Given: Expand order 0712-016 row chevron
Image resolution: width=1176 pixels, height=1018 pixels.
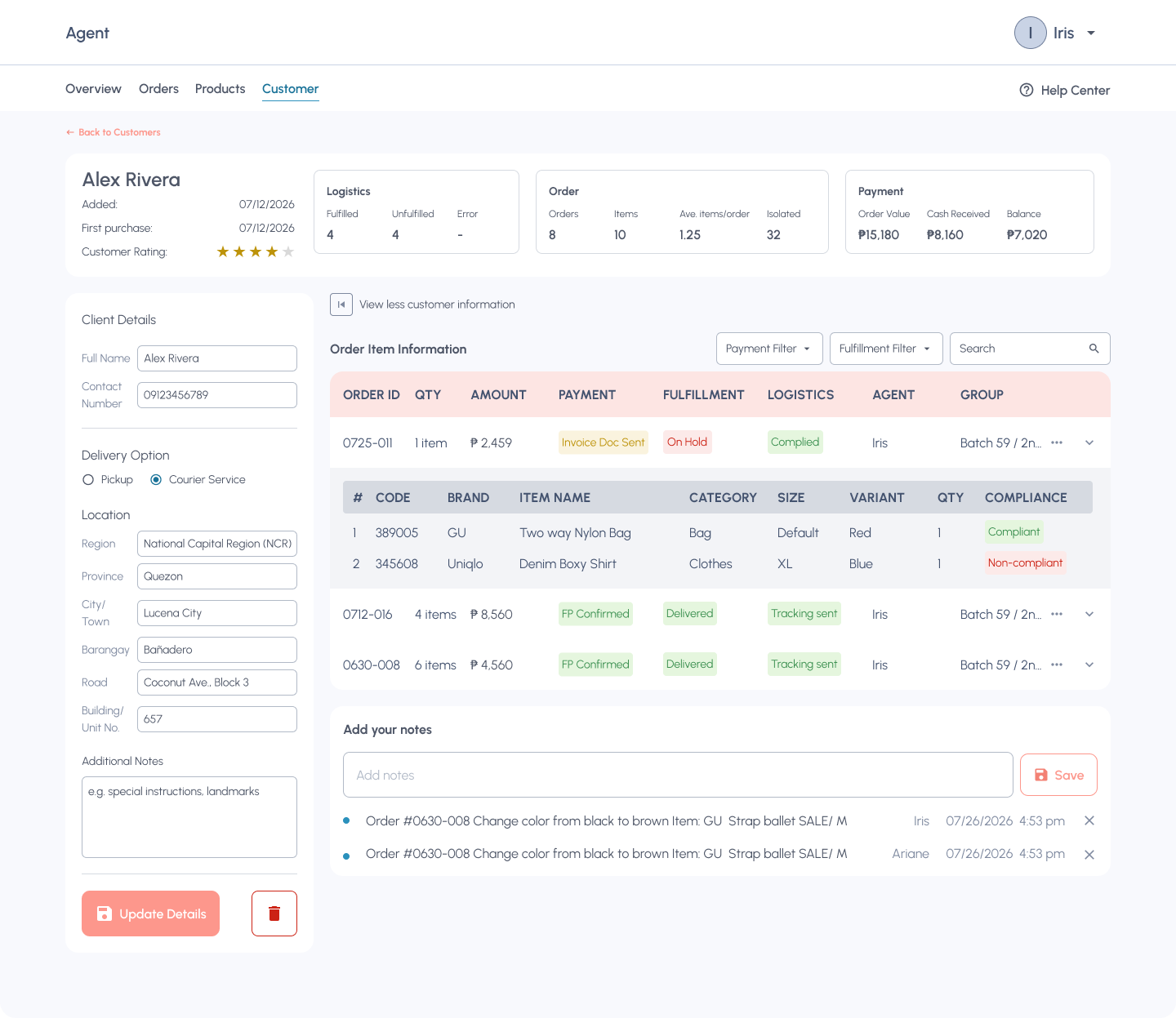Looking at the screenshot, I should [x=1089, y=614].
